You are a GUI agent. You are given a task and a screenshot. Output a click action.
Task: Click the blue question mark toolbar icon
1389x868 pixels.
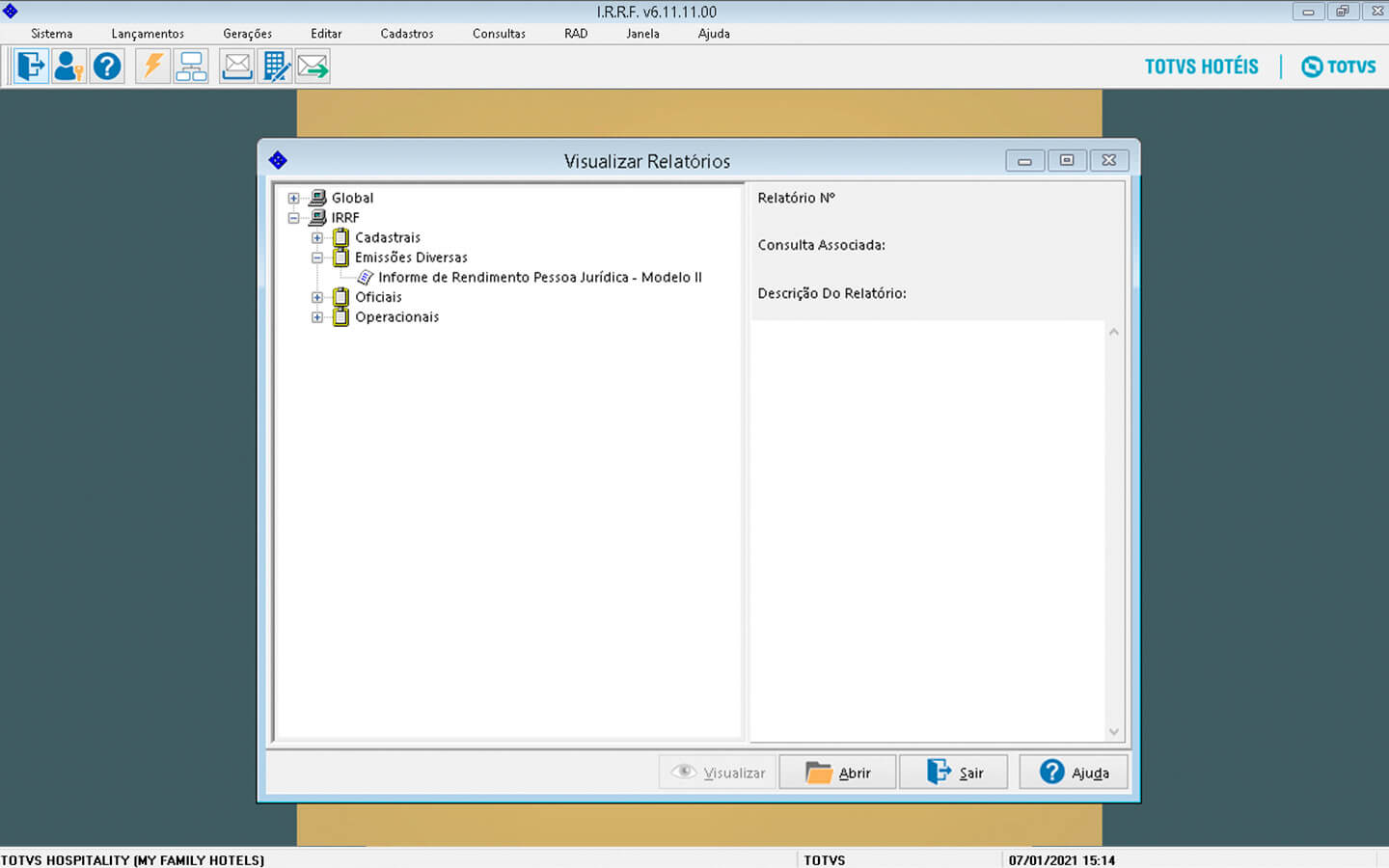coord(107,67)
